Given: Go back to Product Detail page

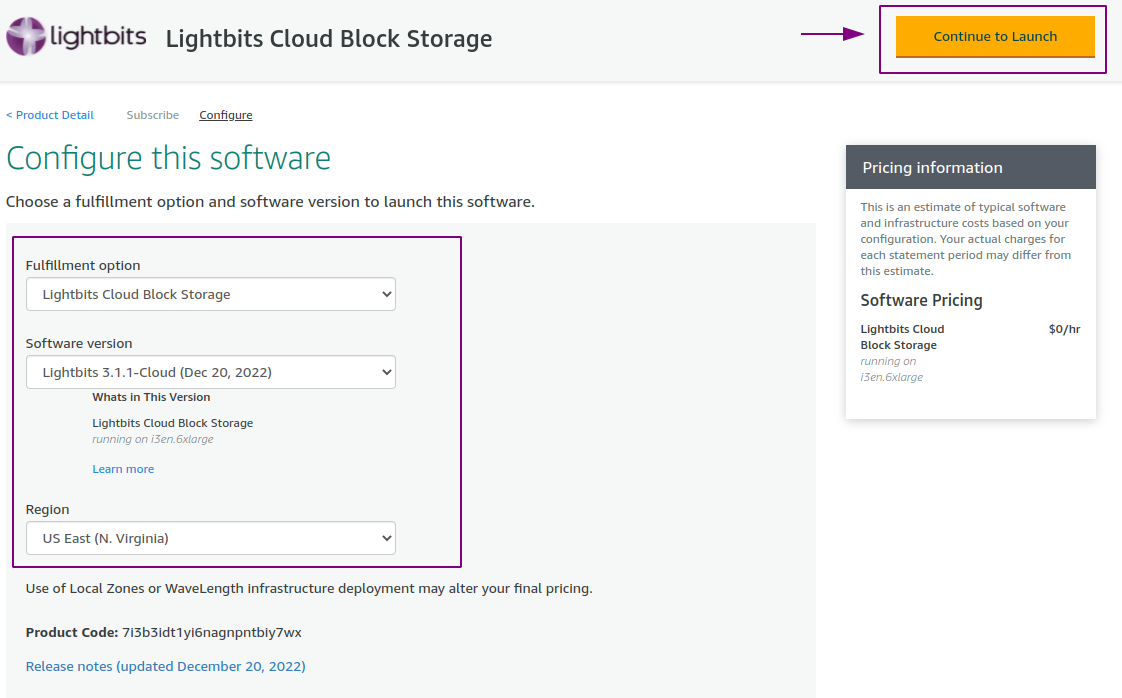Looking at the screenshot, I should [x=50, y=115].
